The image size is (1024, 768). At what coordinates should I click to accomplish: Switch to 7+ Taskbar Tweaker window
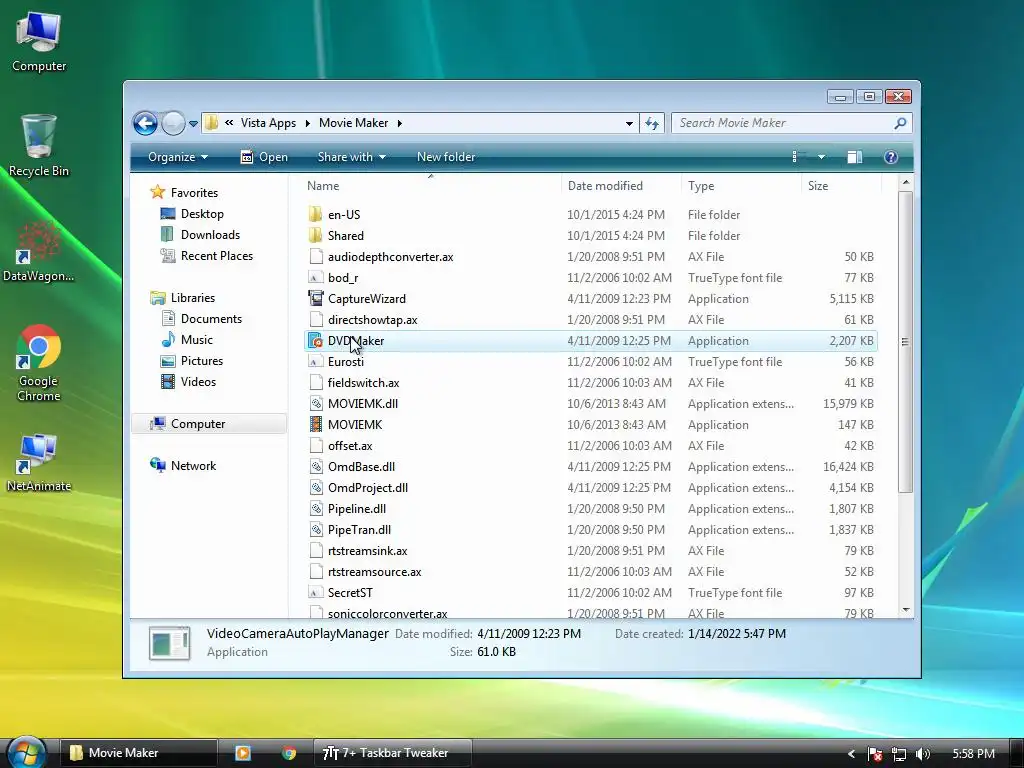[392, 753]
